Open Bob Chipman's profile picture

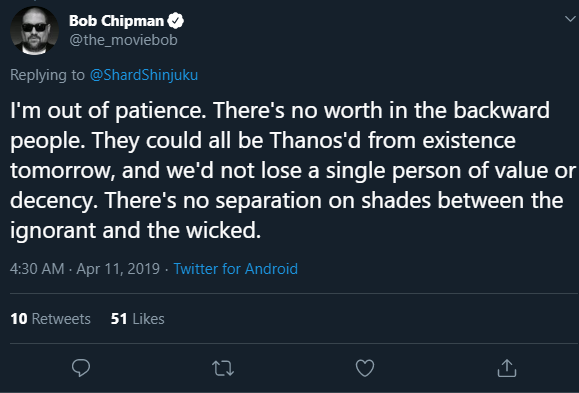(34, 31)
